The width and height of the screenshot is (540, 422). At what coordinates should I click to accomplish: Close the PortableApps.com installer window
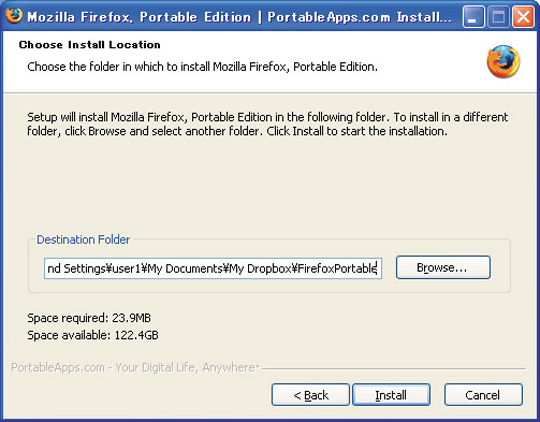click(523, 17)
